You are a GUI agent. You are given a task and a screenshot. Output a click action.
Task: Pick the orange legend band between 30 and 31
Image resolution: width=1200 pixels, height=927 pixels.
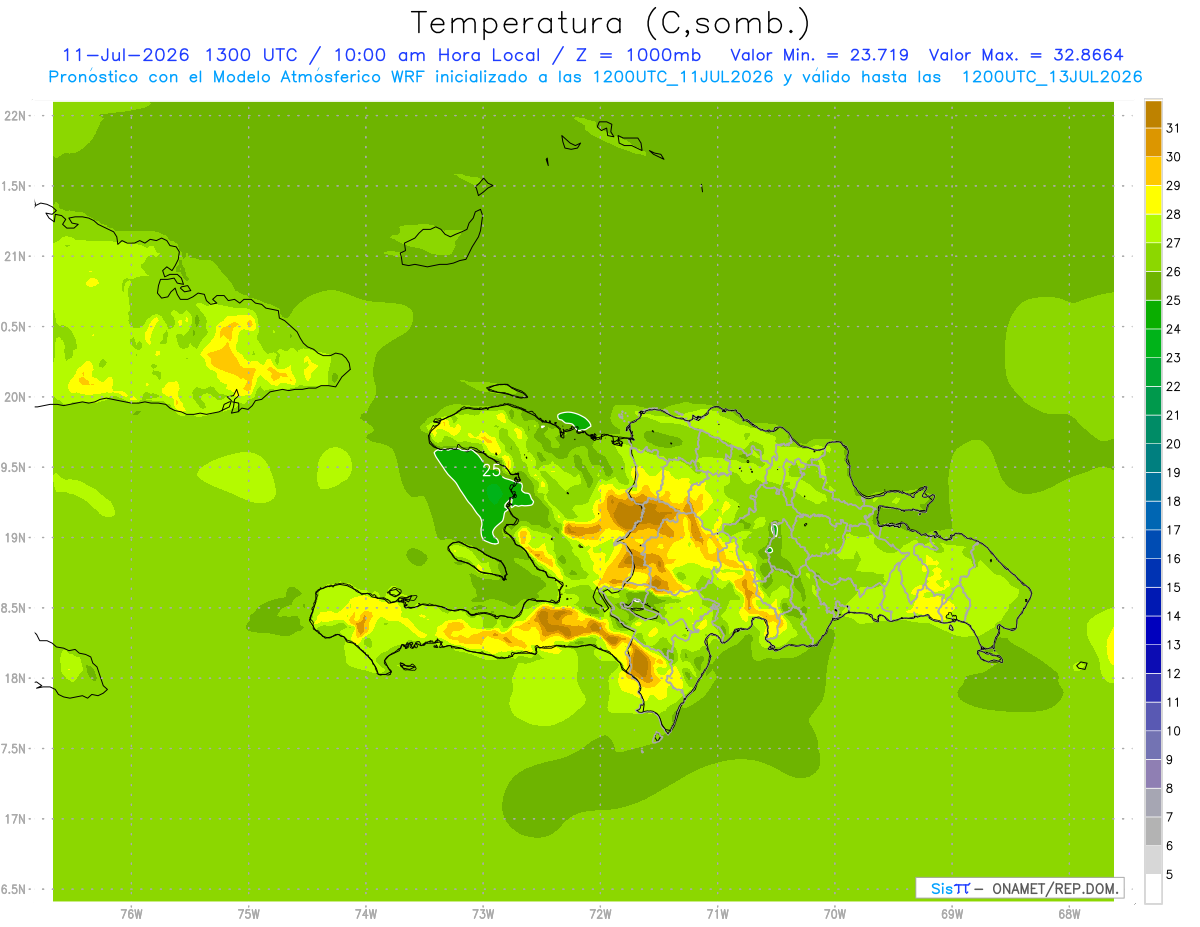click(x=1153, y=142)
